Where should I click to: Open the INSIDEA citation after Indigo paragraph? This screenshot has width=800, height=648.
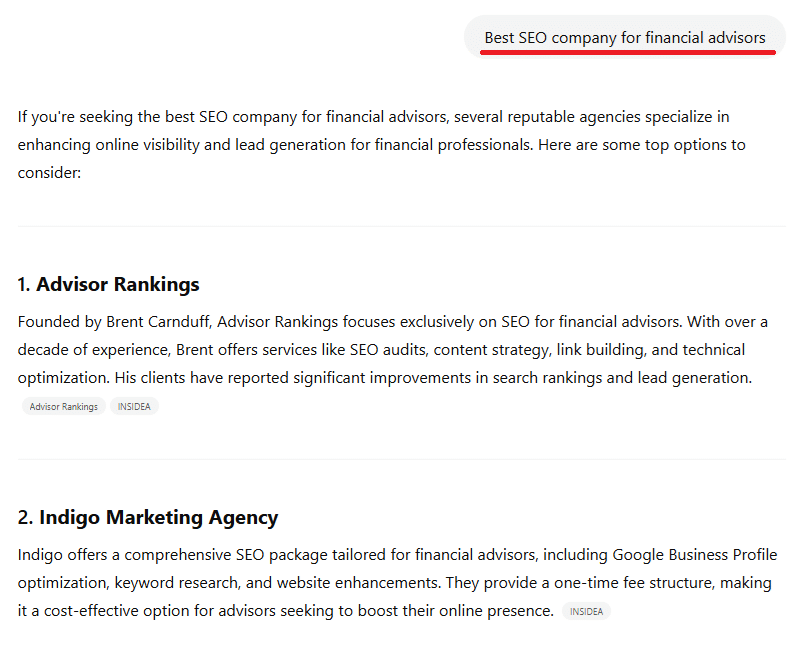586,611
